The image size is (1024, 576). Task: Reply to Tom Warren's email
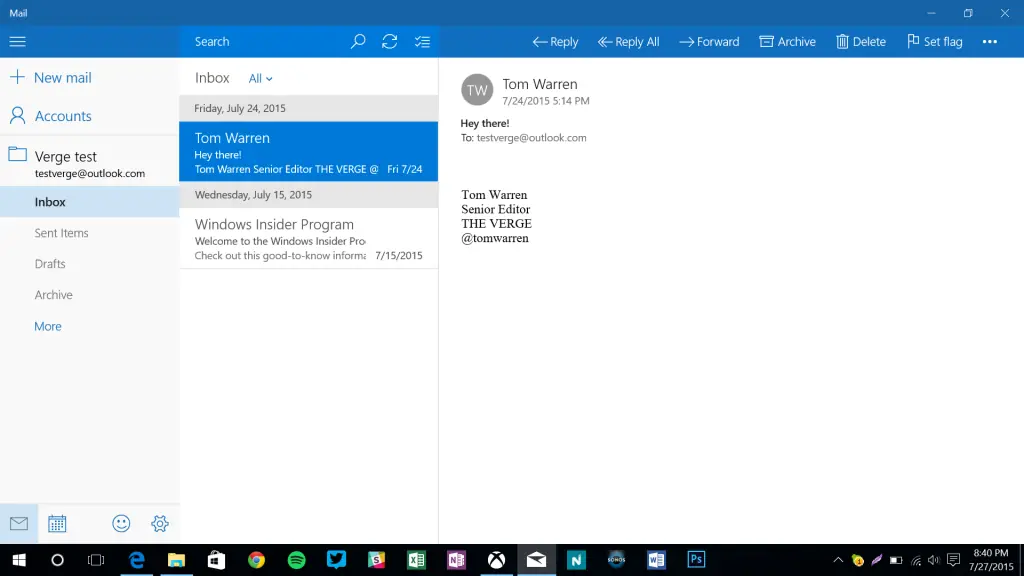[x=555, y=41]
